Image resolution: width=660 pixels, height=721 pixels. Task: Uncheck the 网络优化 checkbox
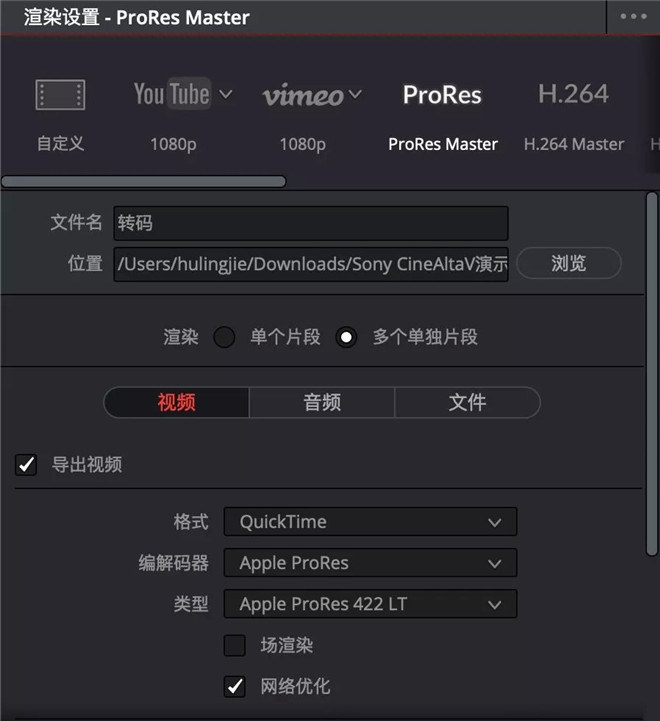235,687
